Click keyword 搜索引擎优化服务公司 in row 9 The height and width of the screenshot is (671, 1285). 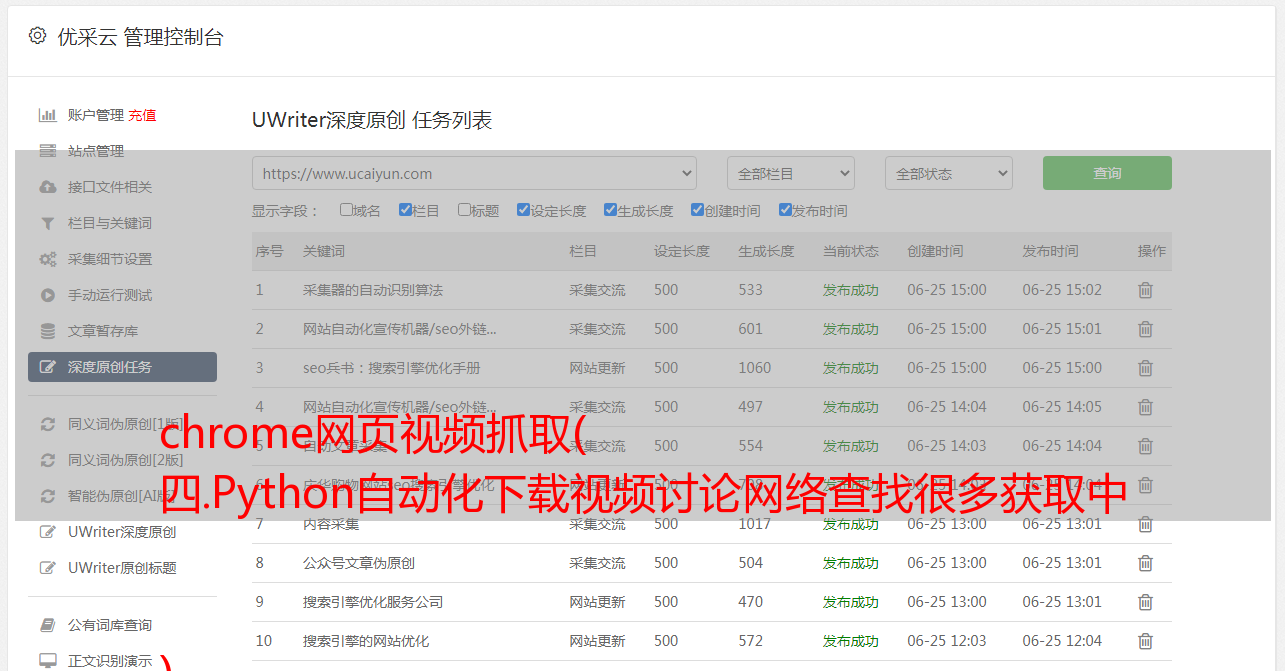click(372, 602)
